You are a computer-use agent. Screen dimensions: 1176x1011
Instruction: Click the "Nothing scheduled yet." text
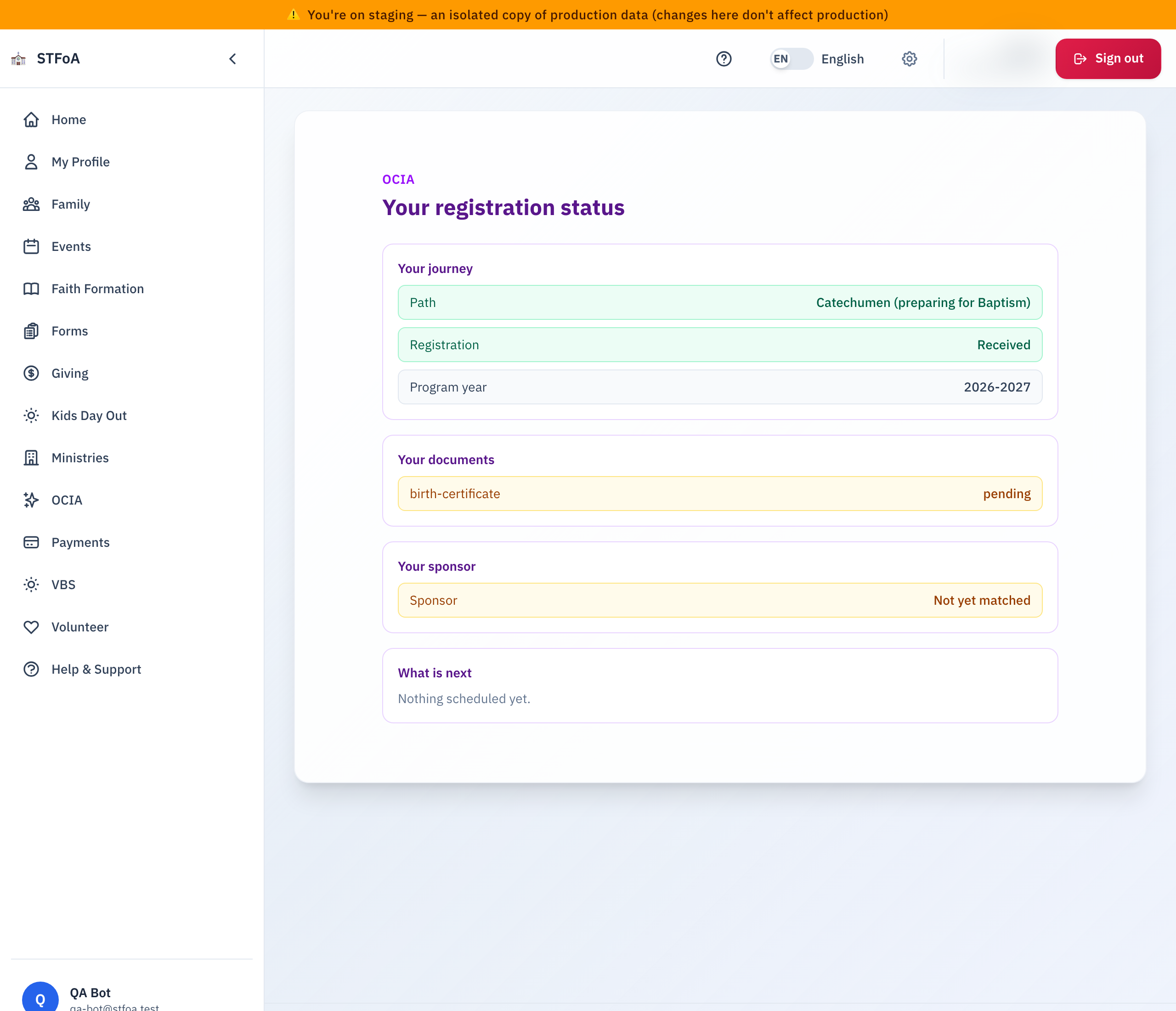(464, 699)
